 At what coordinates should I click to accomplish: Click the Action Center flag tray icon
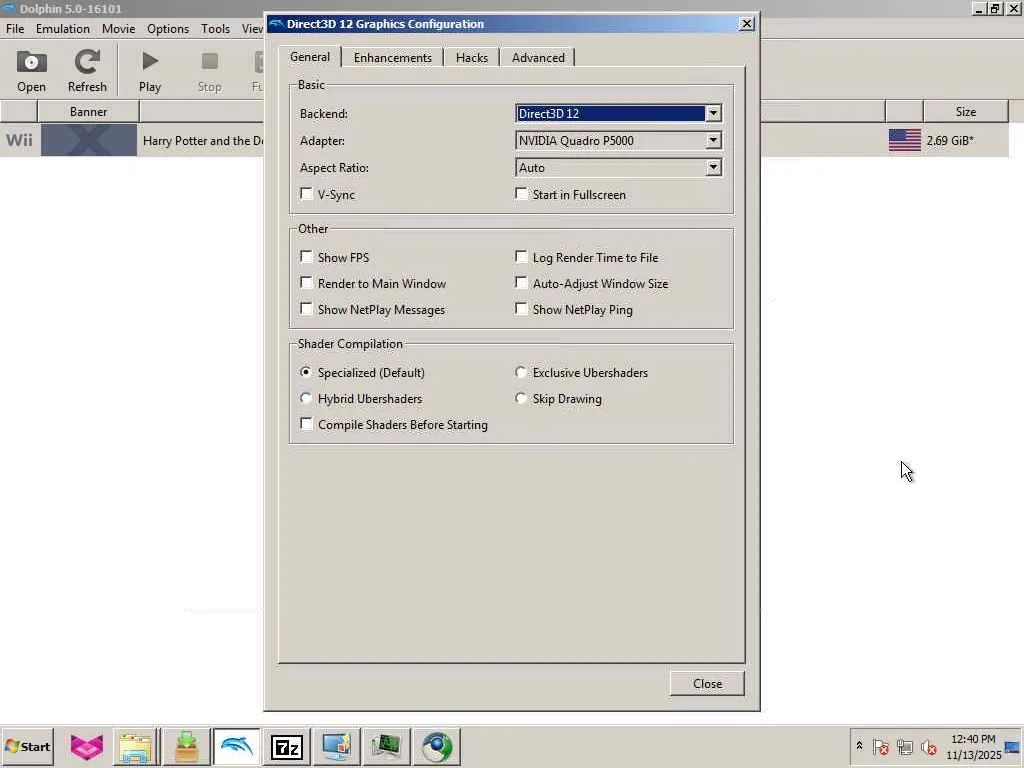click(880, 746)
